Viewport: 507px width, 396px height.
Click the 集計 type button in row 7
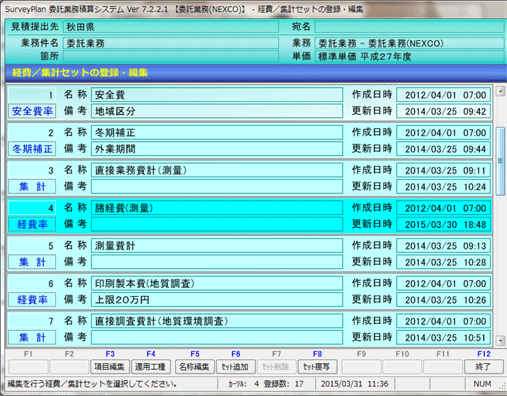coord(32,337)
